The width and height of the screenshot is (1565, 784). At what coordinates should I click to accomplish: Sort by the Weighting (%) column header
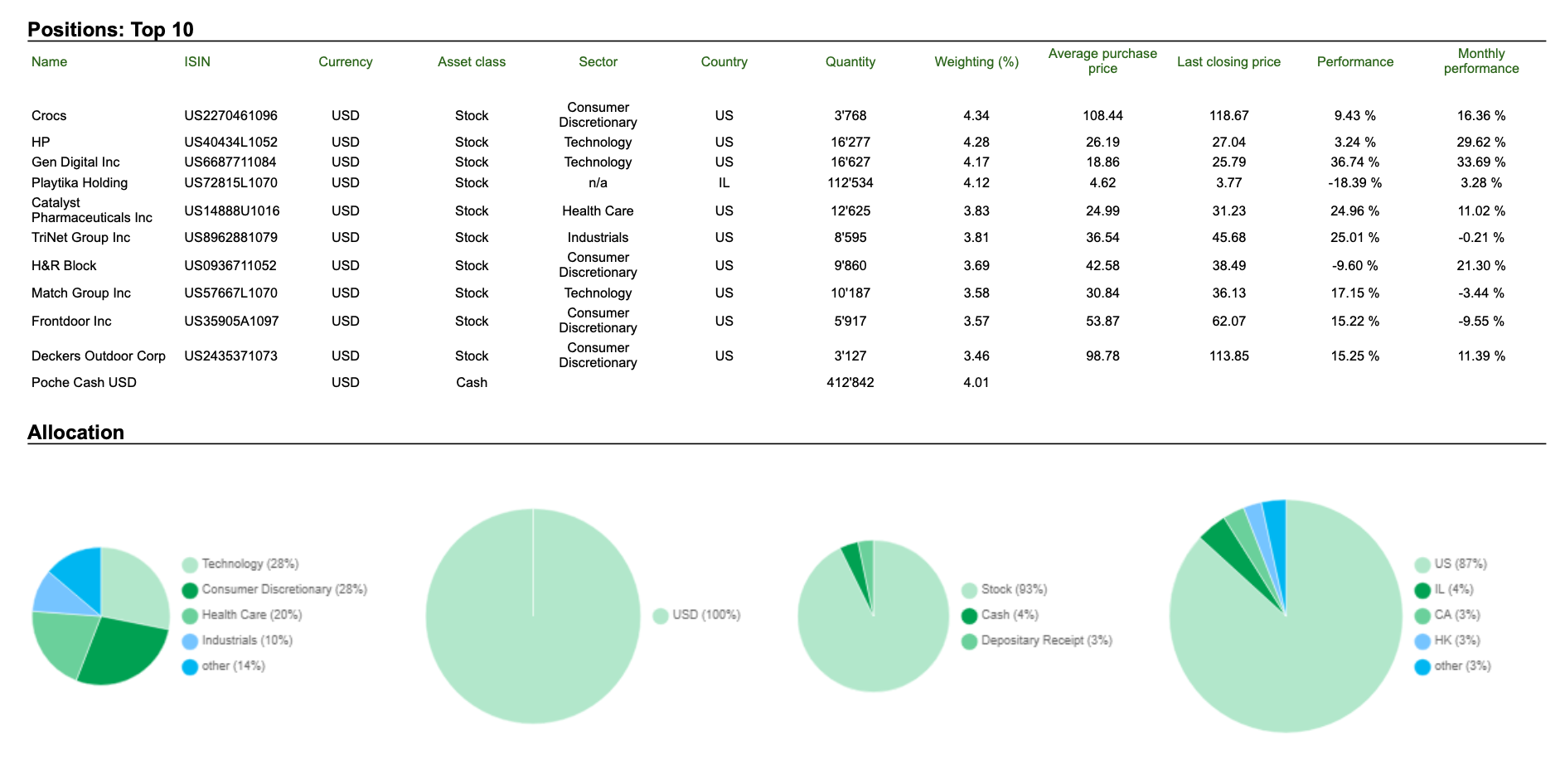(x=976, y=62)
